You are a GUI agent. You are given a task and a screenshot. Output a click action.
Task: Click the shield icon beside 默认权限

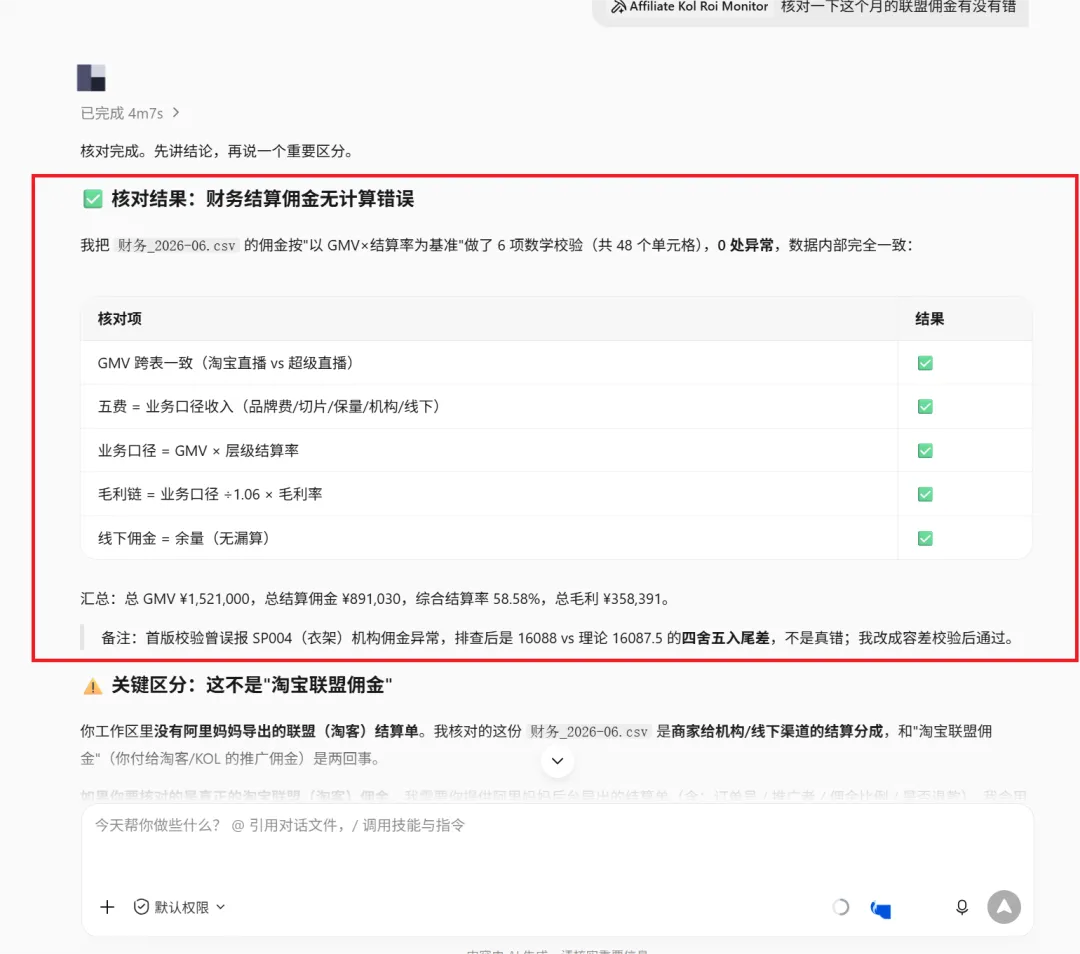(x=141, y=907)
